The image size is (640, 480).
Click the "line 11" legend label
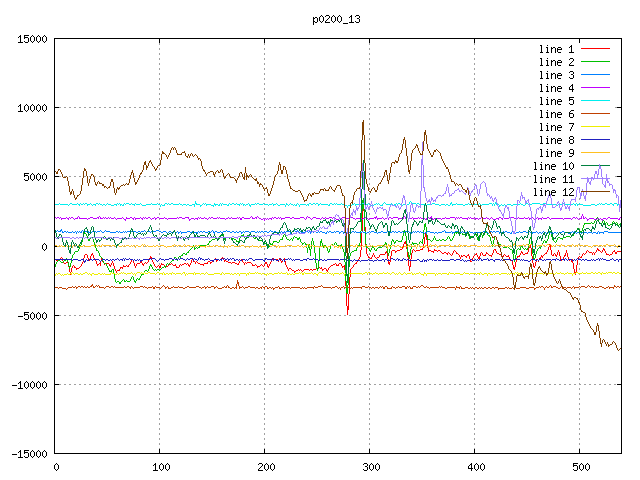(x=553, y=179)
